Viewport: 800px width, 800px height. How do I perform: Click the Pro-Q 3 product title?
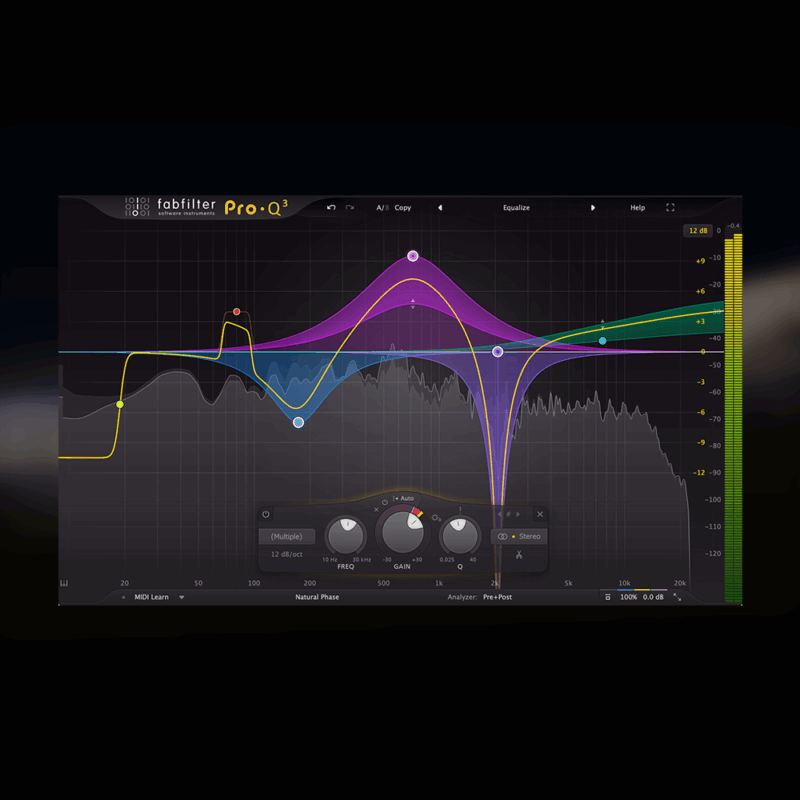point(256,208)
